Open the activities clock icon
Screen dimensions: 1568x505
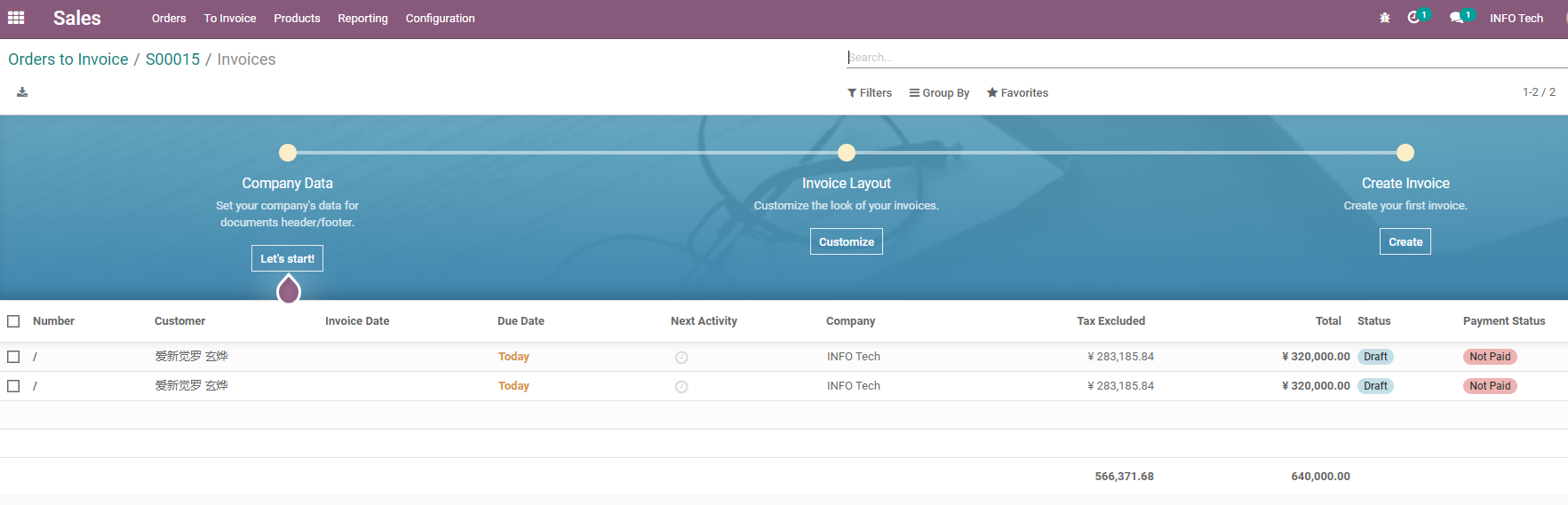pyautogui.click(x=1413, y=18)
